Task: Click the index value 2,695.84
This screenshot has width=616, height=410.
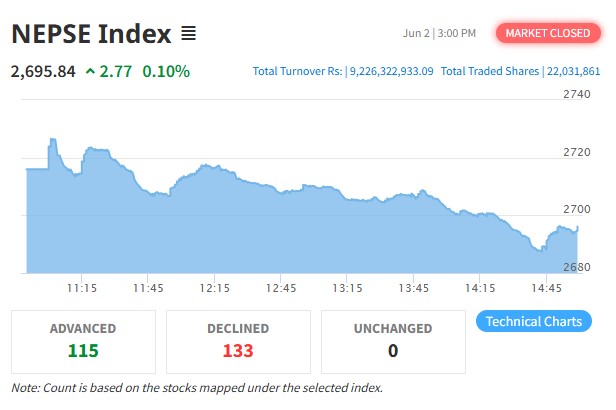Action: click(x=43, y=72)
